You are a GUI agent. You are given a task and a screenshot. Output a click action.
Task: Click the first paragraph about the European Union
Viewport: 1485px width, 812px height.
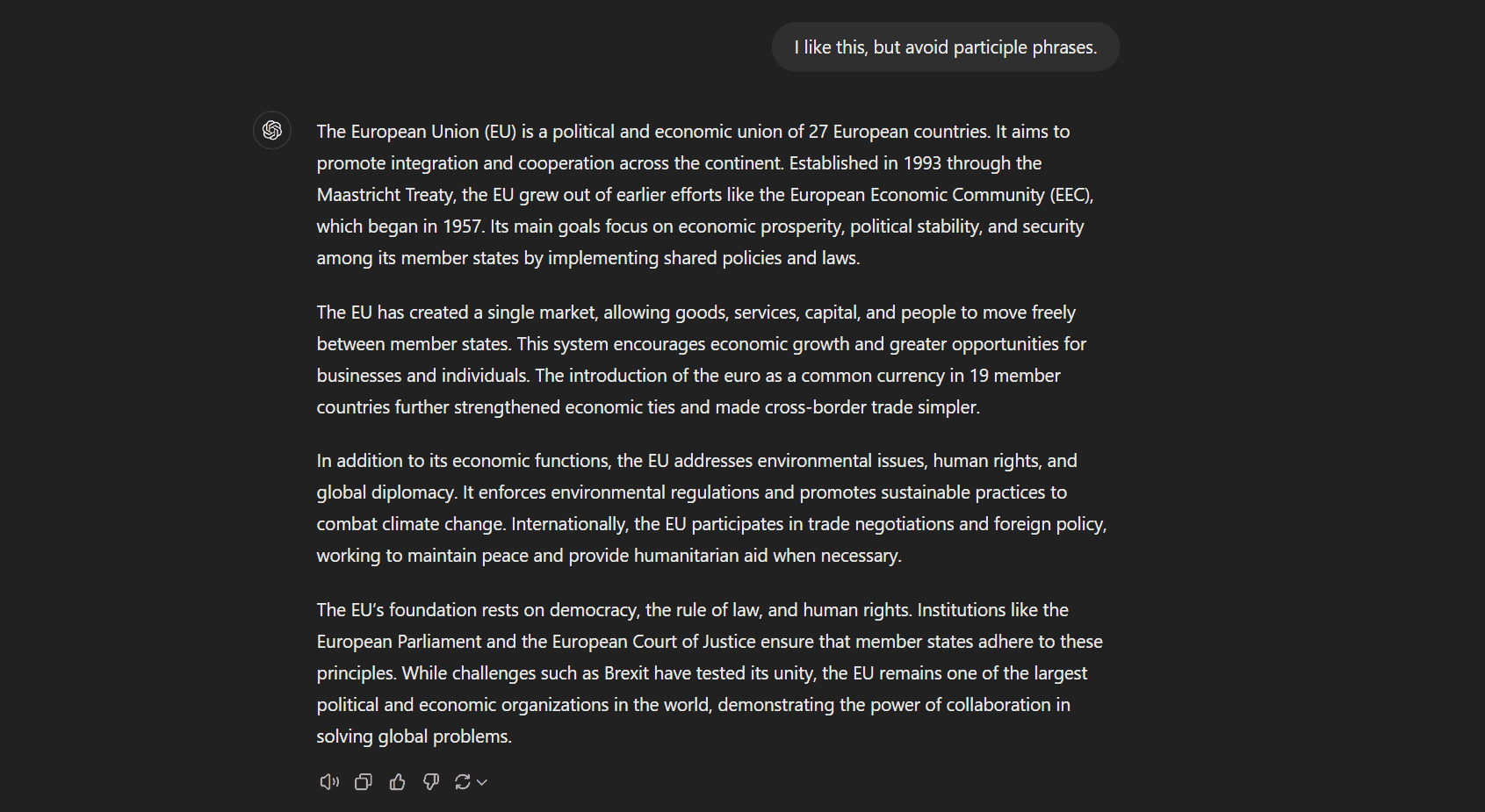click(711, 195)
